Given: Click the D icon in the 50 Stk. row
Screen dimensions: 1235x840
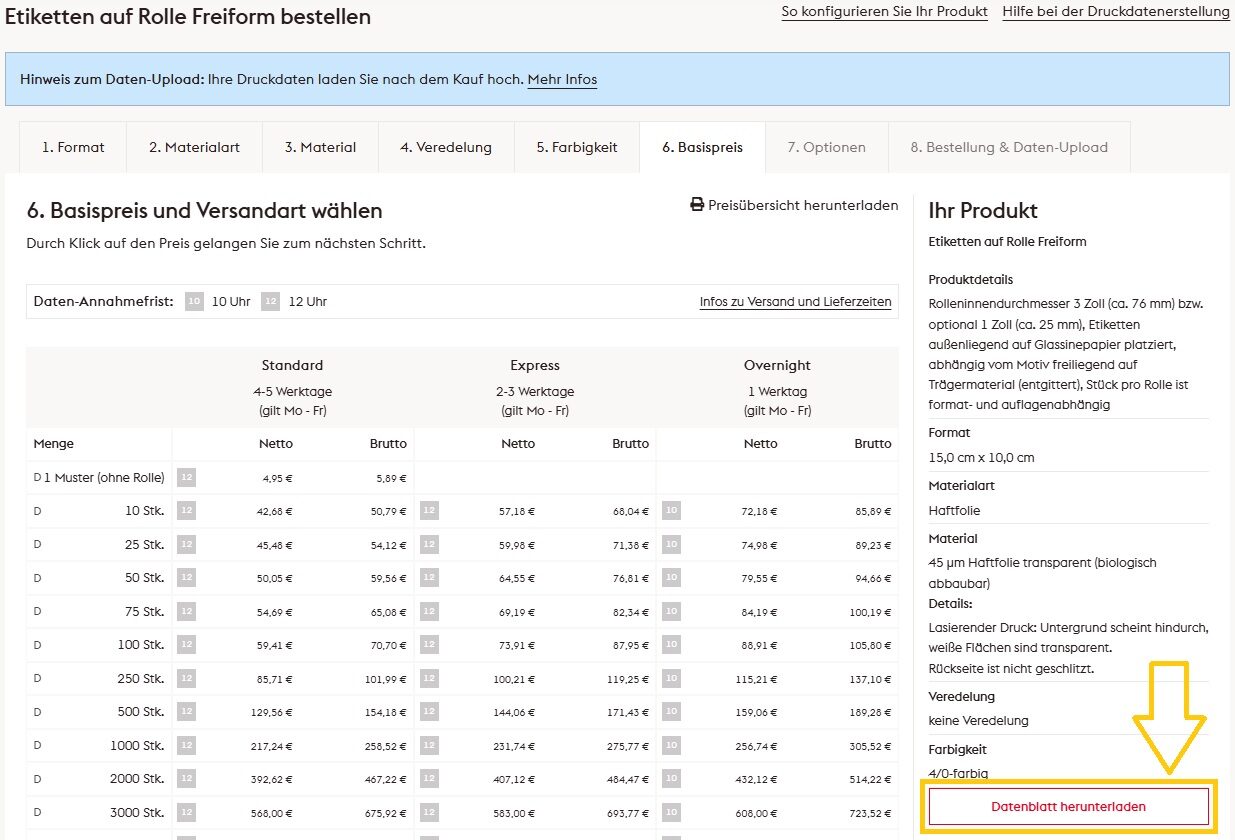Looking at the screenshot, I should pyautogui.click(x=38, y=578).
